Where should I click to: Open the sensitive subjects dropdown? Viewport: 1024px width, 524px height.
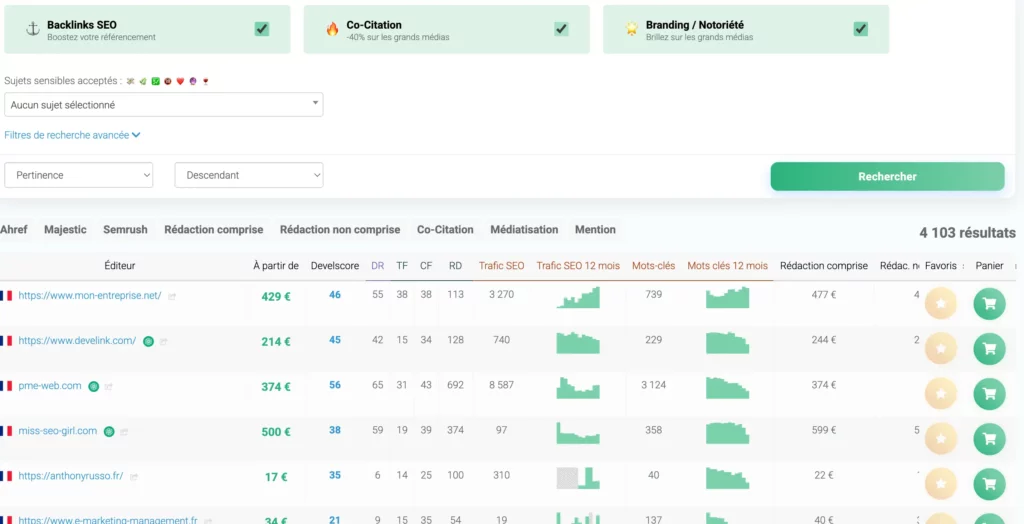[163, 105]
